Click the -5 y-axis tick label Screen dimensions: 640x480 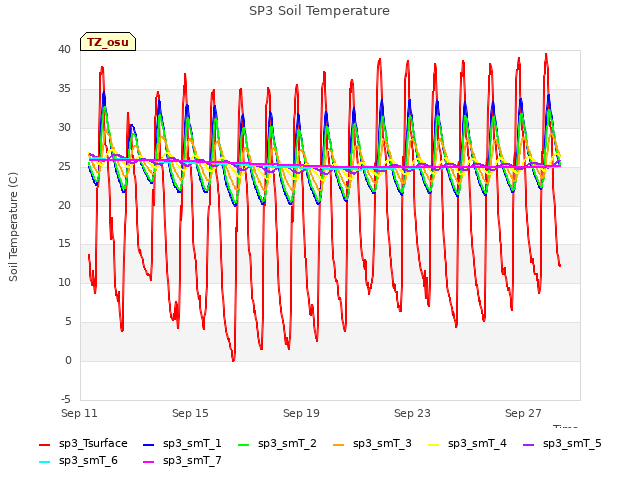pyautogui.click(x=66, y=399)
